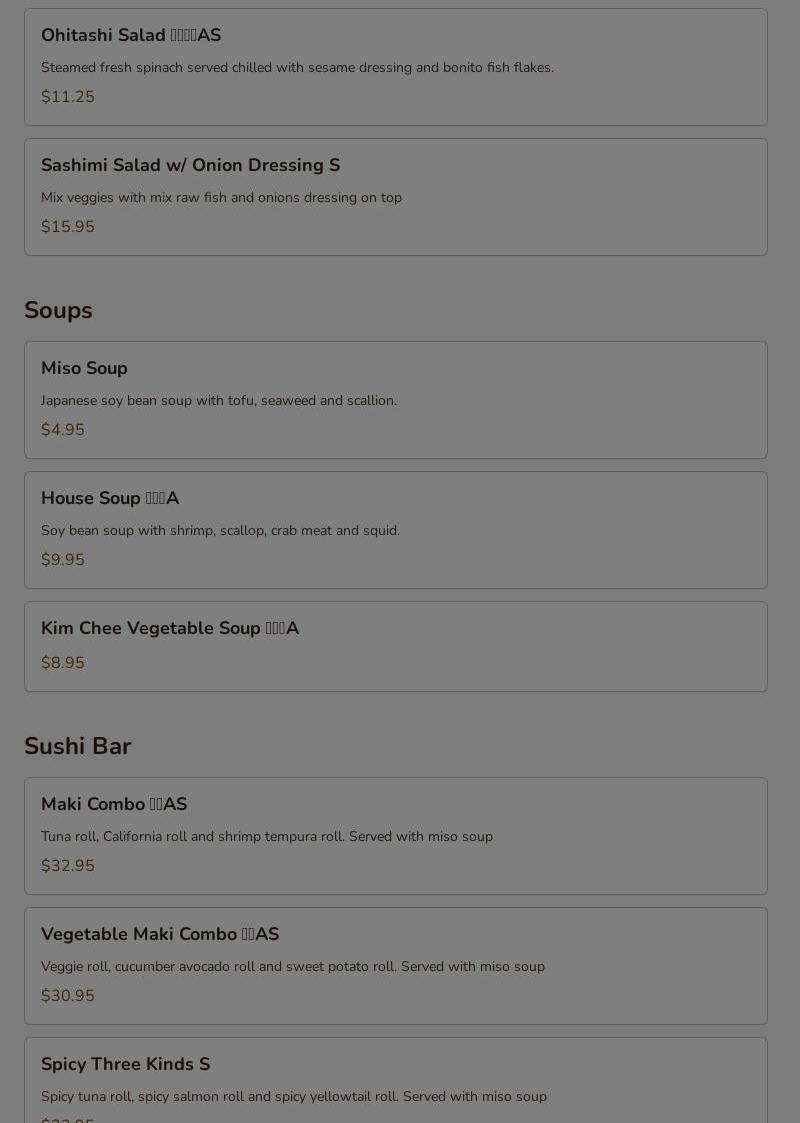Click the Sushi Bar section heading

[x=77, y=747]
